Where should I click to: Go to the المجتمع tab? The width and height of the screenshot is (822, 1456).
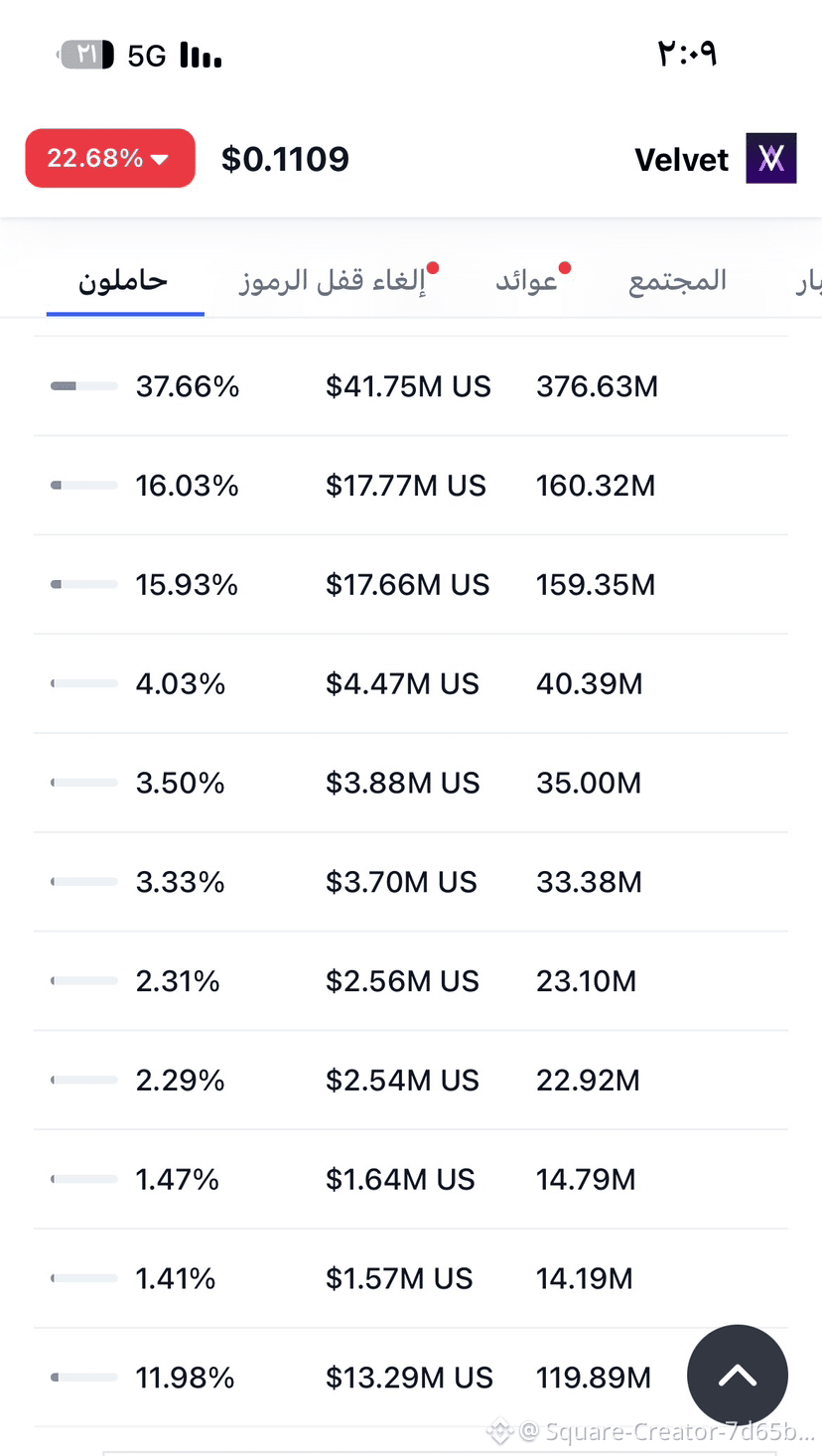tap(678, 281)
